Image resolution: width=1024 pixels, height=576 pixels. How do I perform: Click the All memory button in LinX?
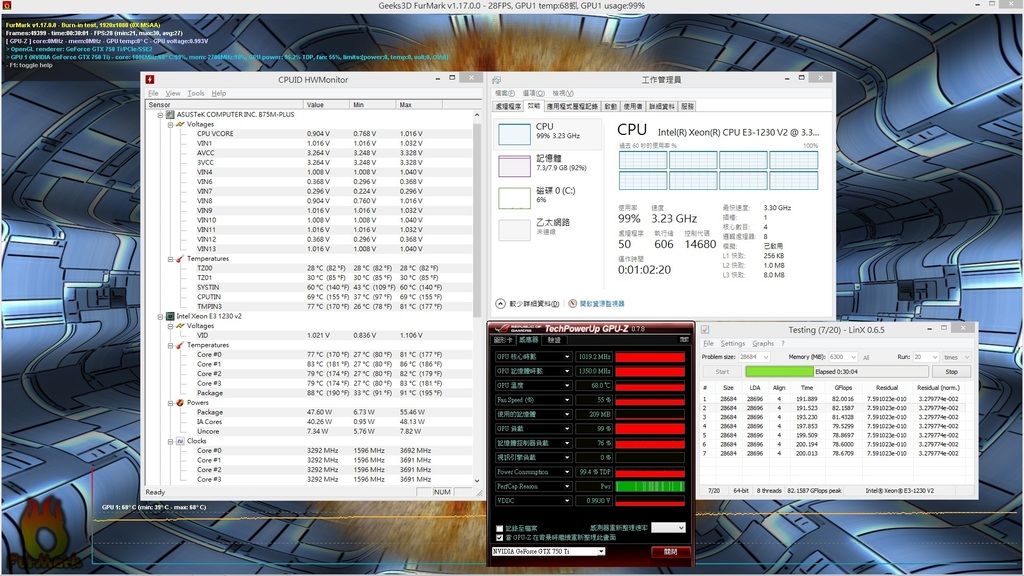866,357
